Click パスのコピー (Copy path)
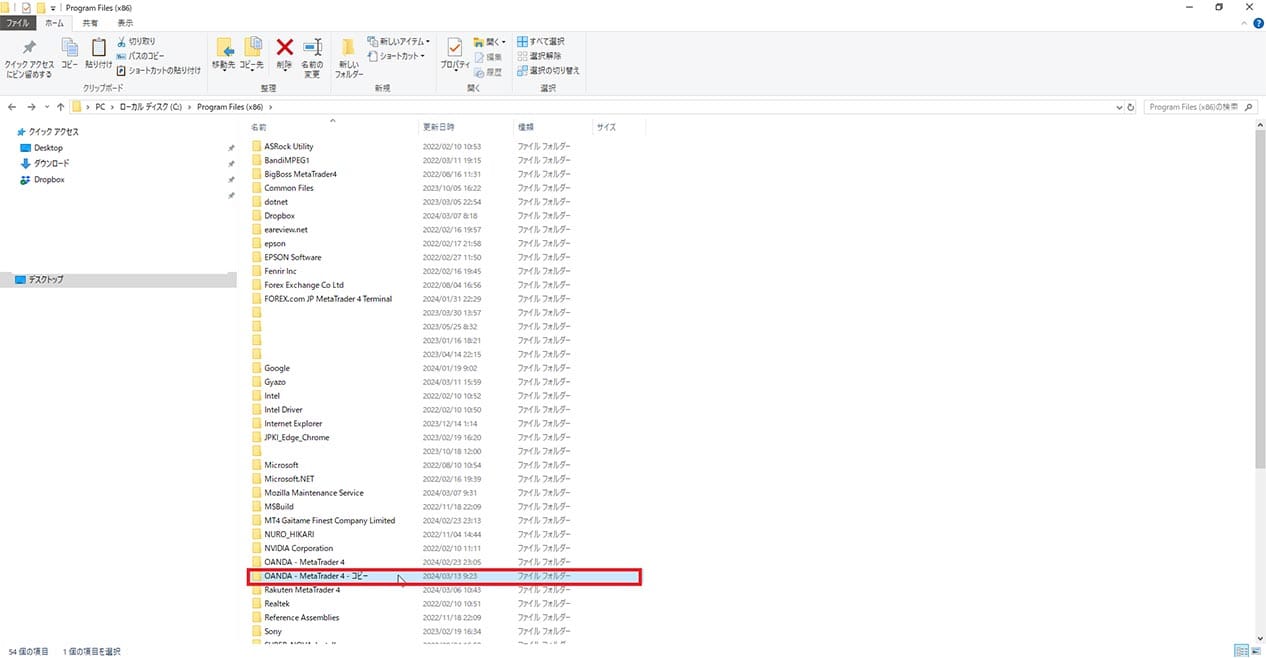1266x658 pixels. tap(140, 56)
